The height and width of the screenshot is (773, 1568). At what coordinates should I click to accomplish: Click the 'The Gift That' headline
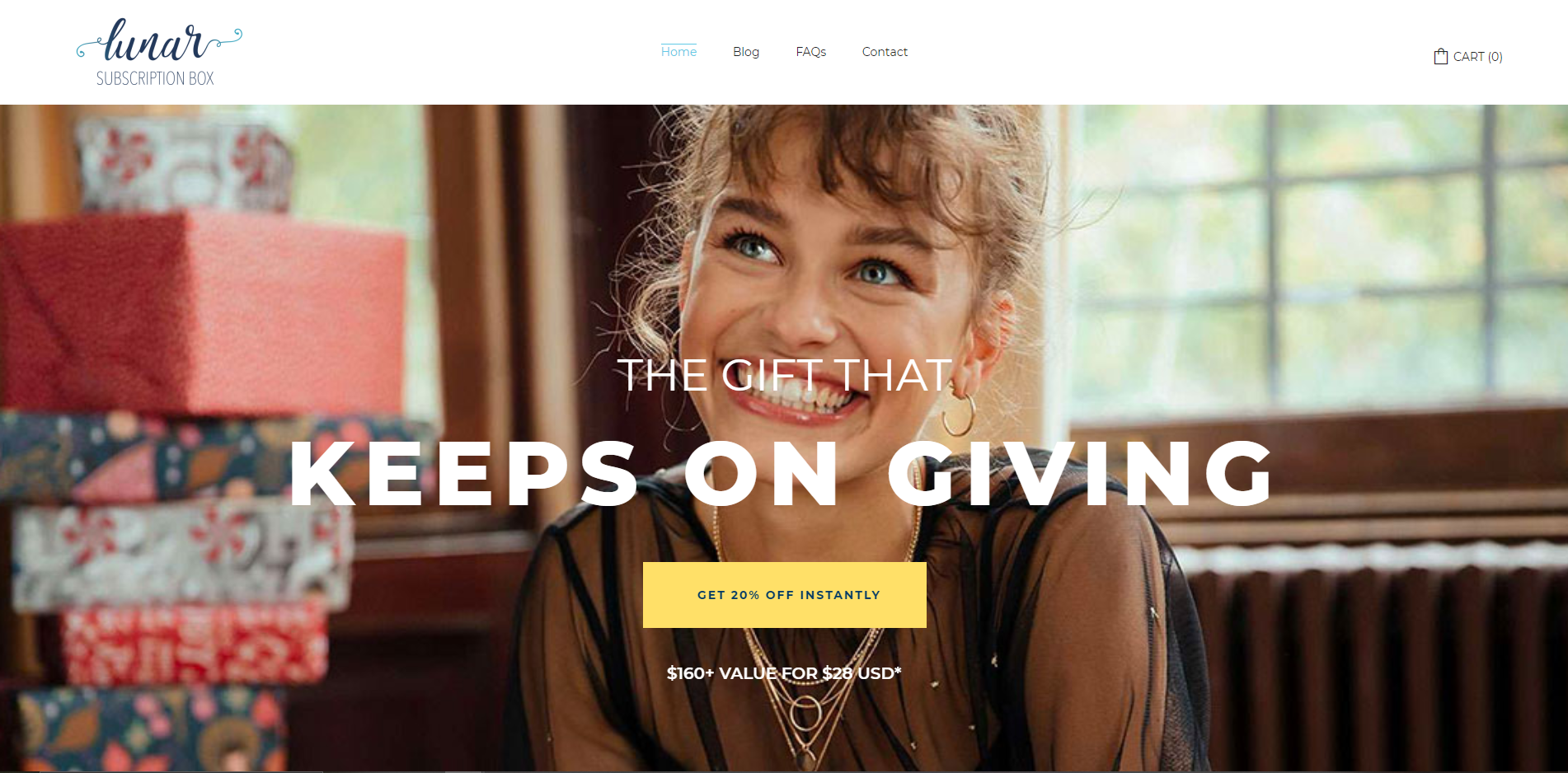tap(785, 375)
